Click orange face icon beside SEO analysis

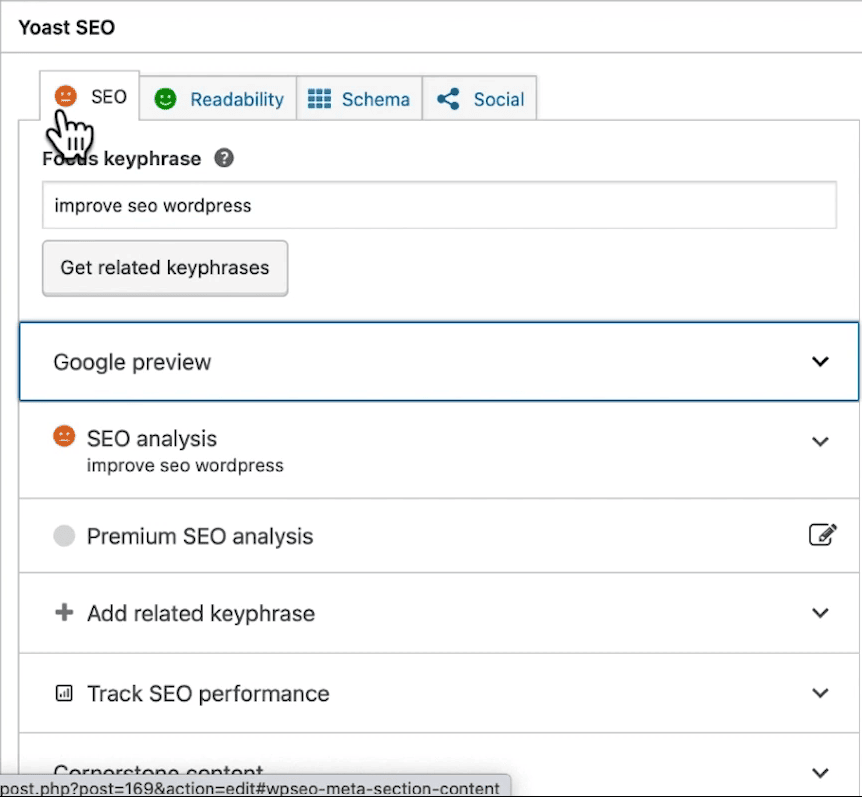[x=64, y=436]
